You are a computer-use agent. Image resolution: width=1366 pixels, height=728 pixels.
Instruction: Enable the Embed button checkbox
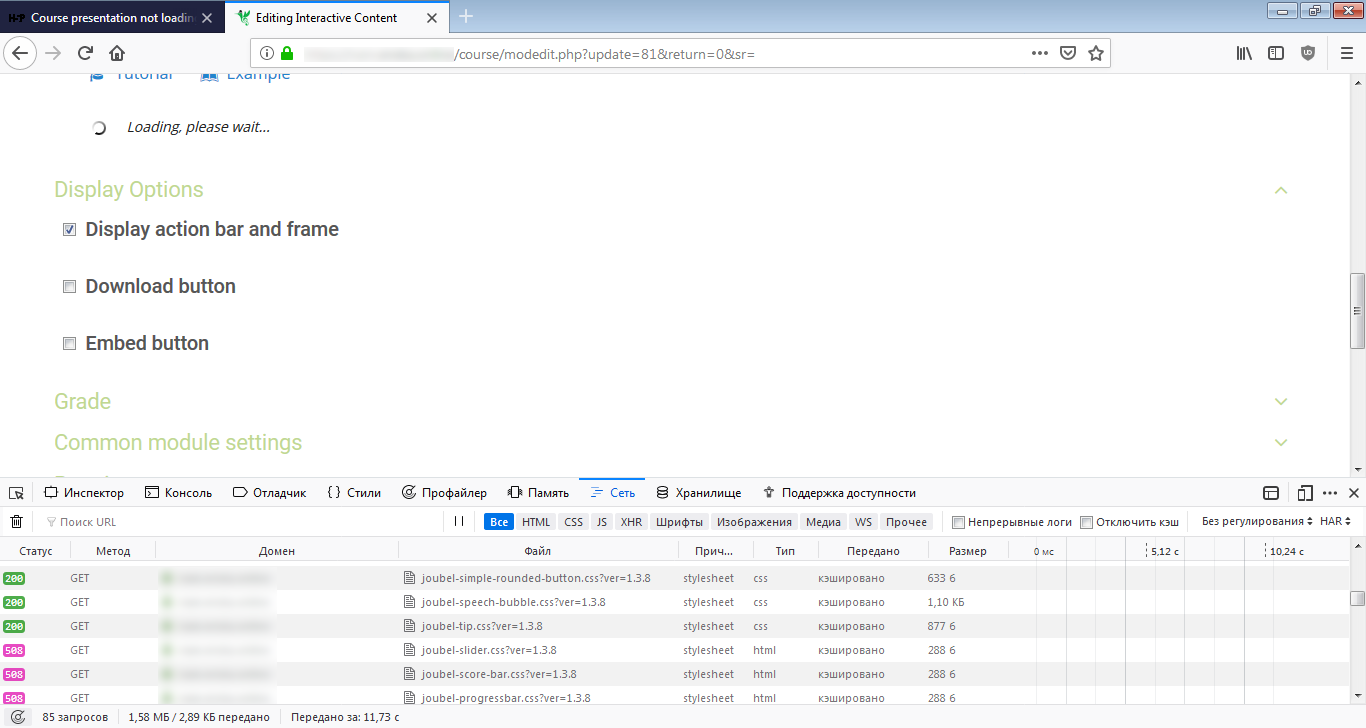pos(70,344)
